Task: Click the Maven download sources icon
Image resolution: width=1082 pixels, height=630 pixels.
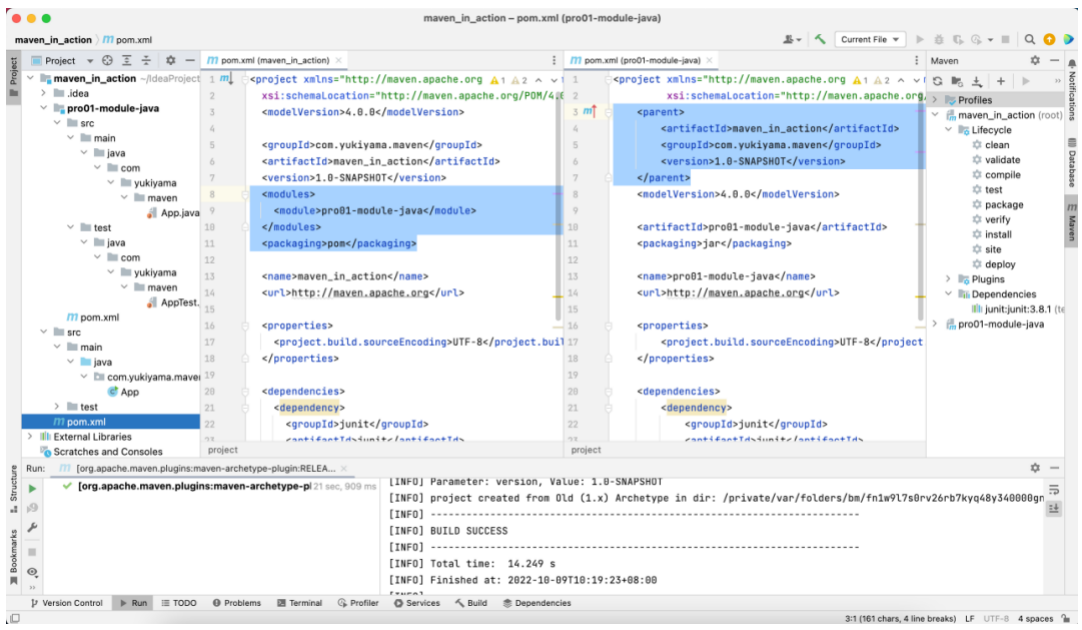Action: tap(977, 81)
